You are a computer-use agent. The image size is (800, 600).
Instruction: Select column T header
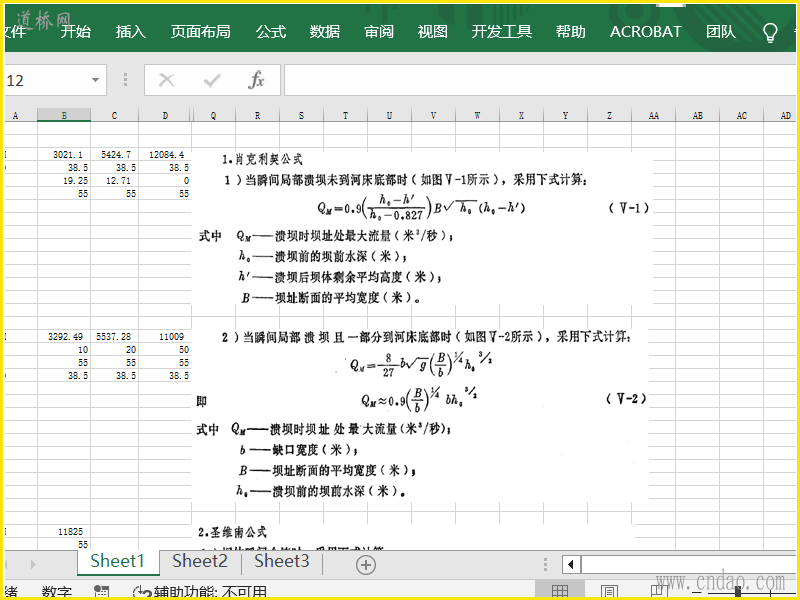coord(345,115)
